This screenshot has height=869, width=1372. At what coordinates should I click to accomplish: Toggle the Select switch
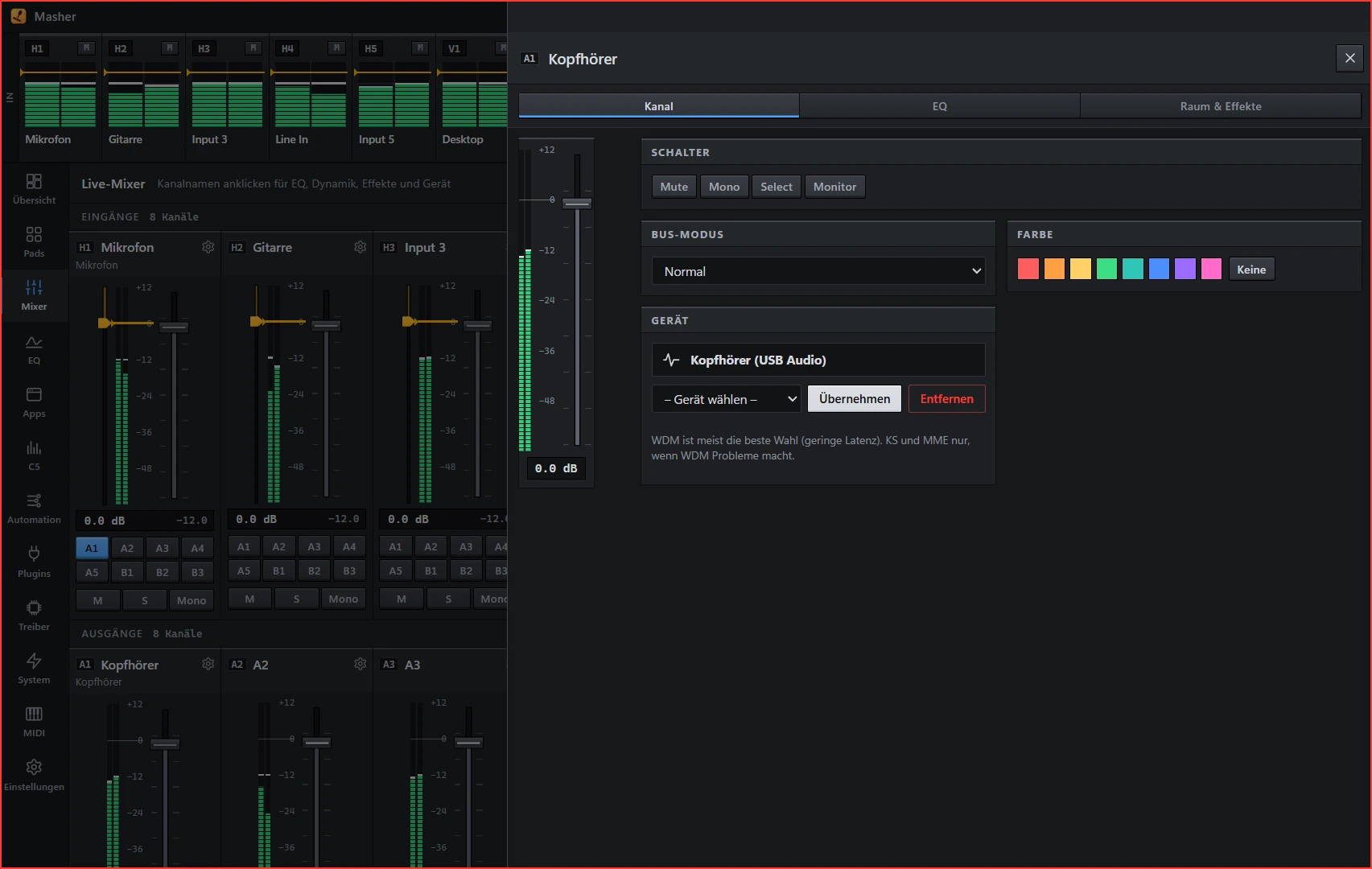tap(777, 187)
